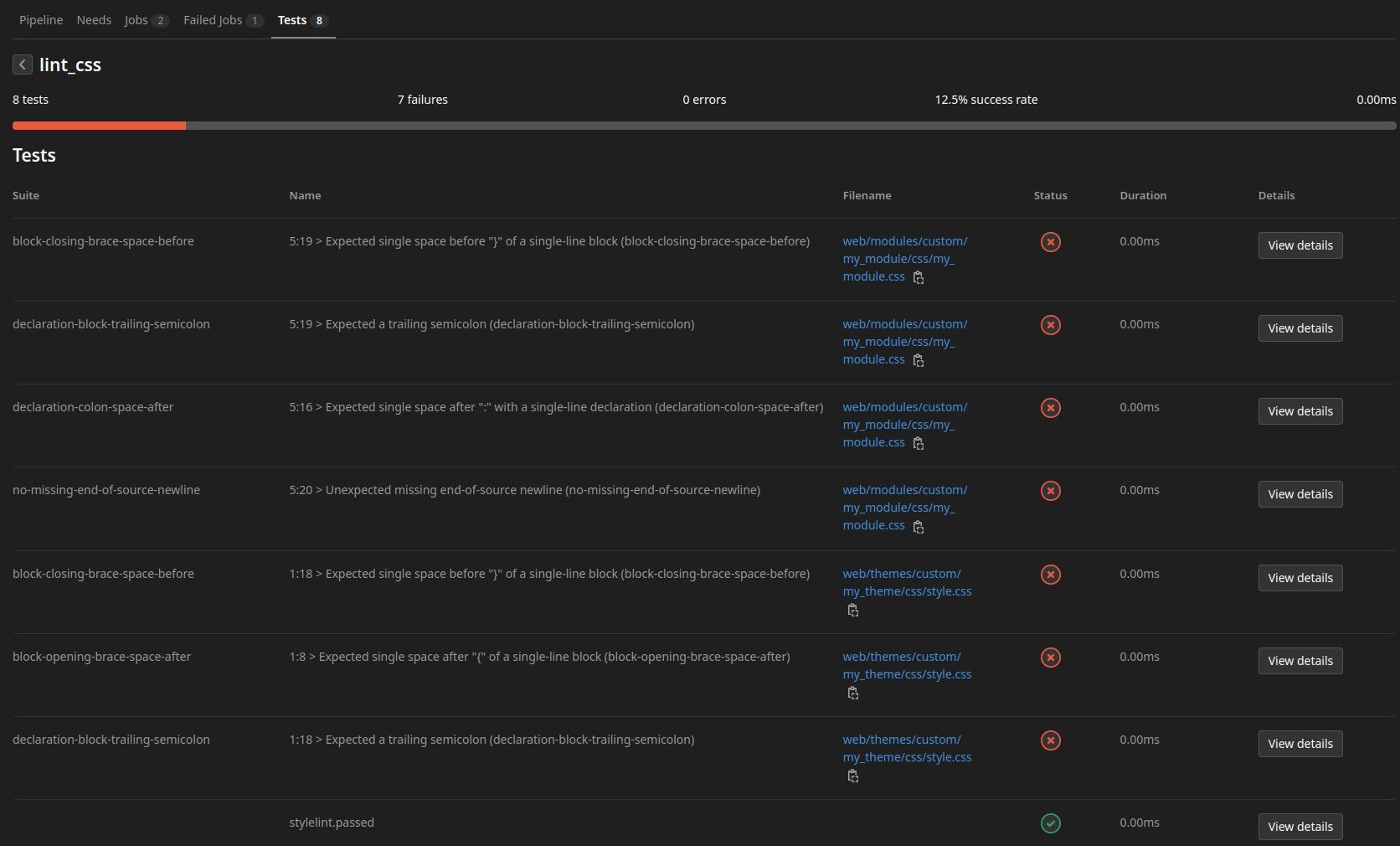Copy file path in block-closing-brace-space-before 5:19 row
The image size is (1400, 846).
click(x=919, y=278)
